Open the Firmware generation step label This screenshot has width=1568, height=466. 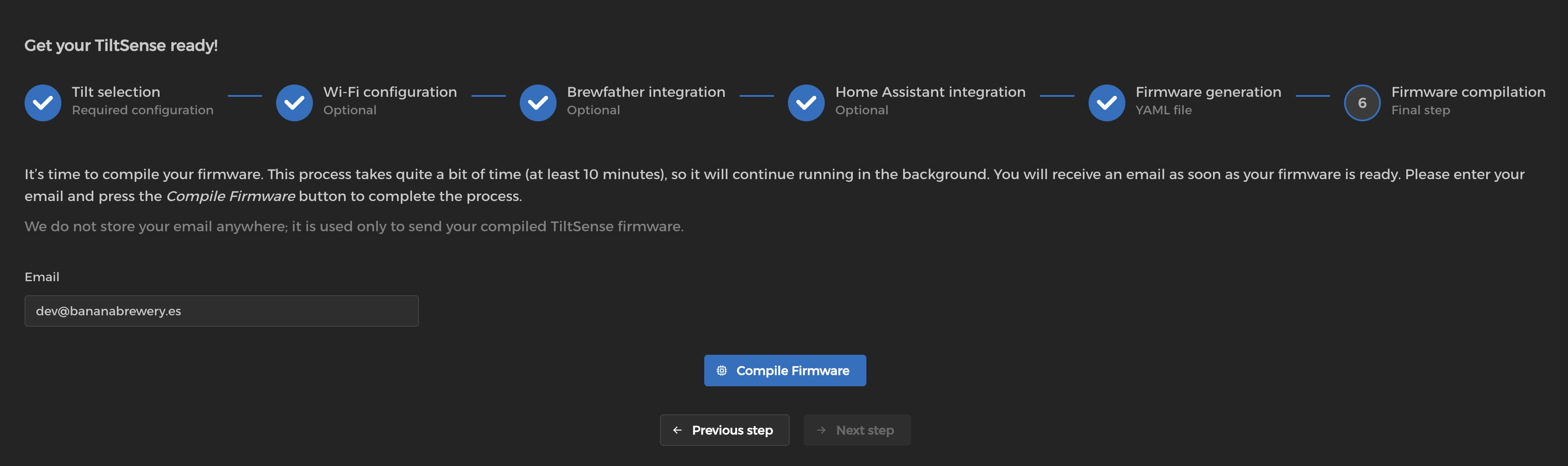1208,92
